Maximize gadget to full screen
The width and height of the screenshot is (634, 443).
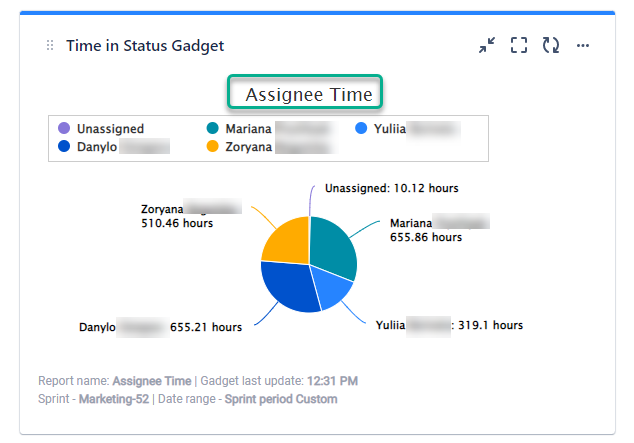pos(519,45)
